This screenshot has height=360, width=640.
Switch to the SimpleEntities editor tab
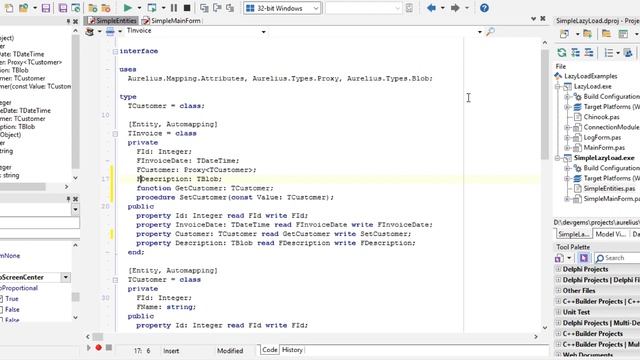pyautogui.click(x=112, y=20)
